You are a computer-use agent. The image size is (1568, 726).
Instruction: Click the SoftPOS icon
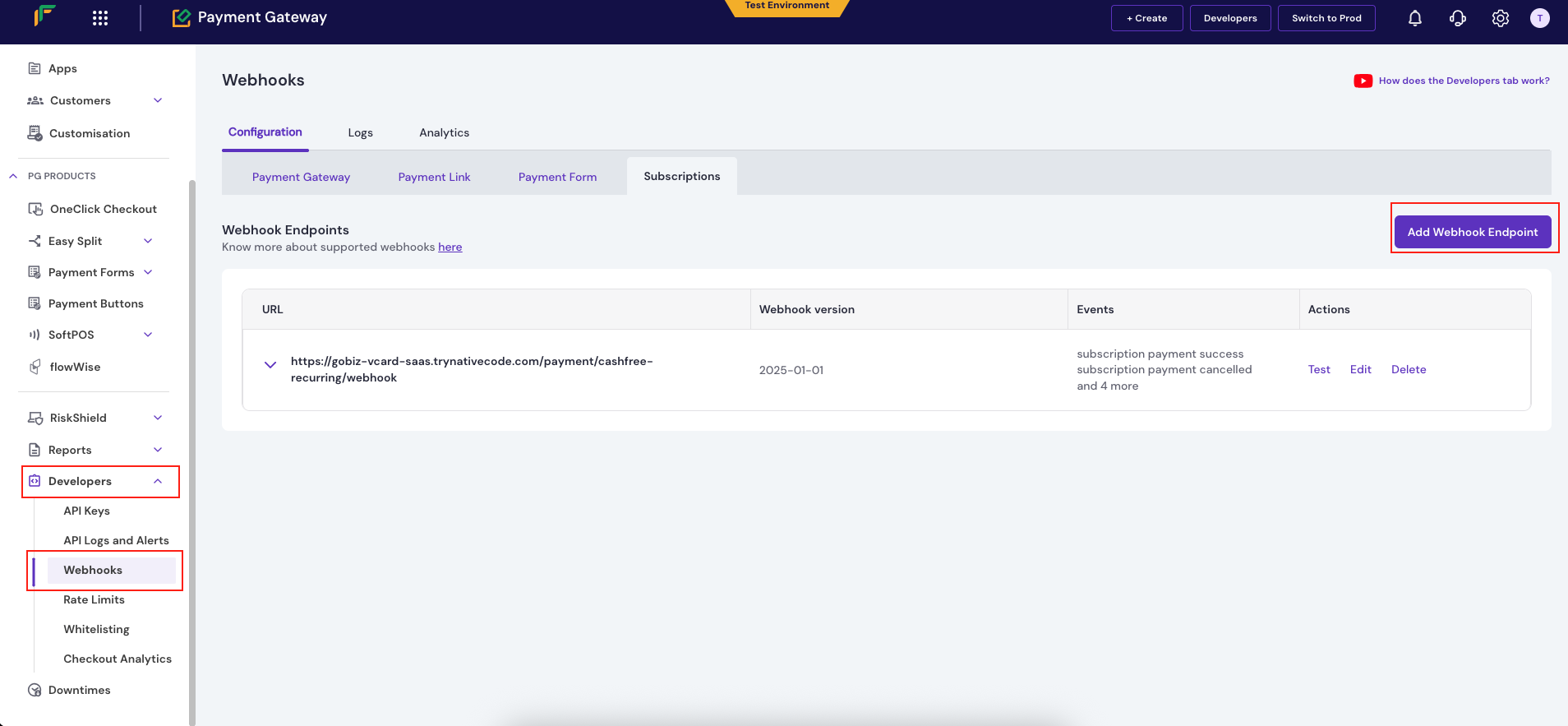[35, 335]
